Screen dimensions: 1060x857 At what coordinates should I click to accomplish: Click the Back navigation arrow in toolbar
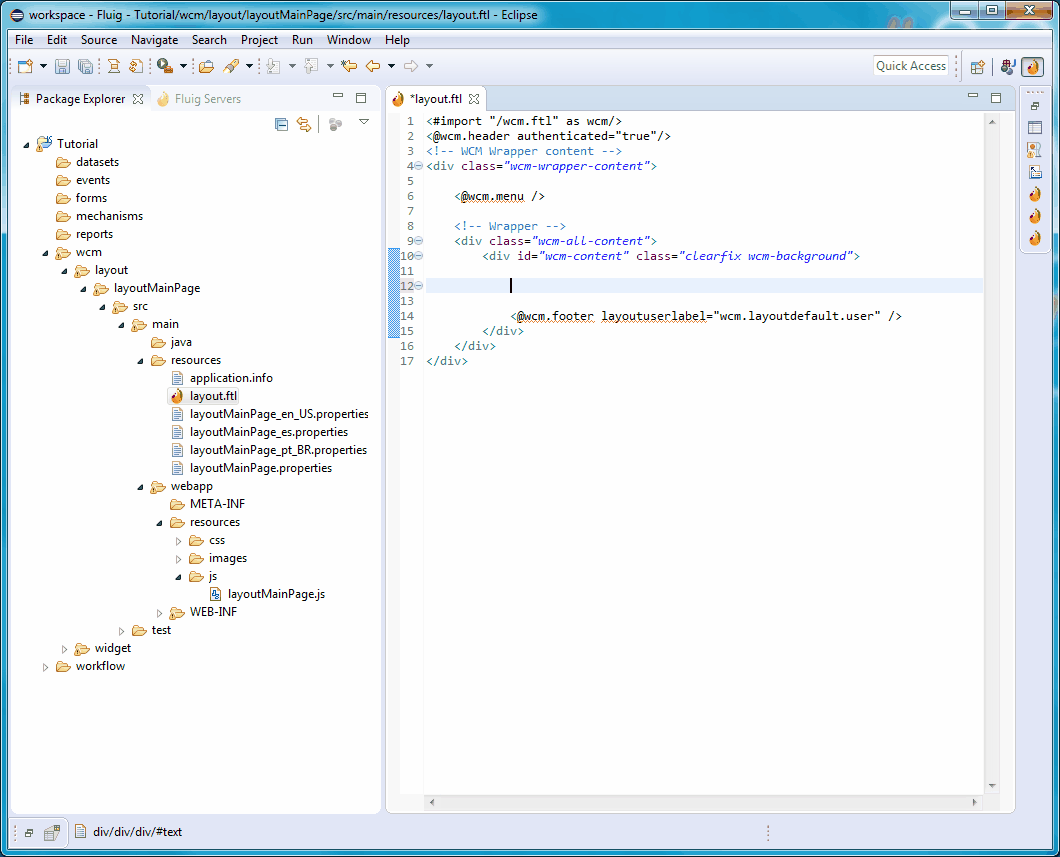372,66
